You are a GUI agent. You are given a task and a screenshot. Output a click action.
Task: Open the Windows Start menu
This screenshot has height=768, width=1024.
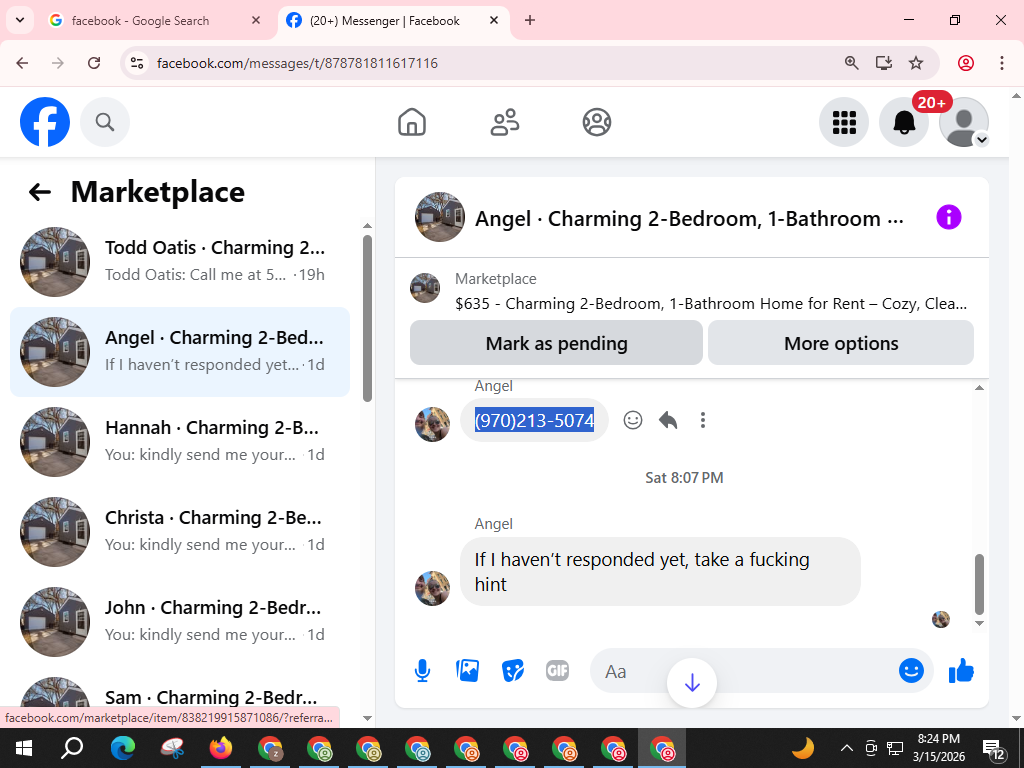24,748
